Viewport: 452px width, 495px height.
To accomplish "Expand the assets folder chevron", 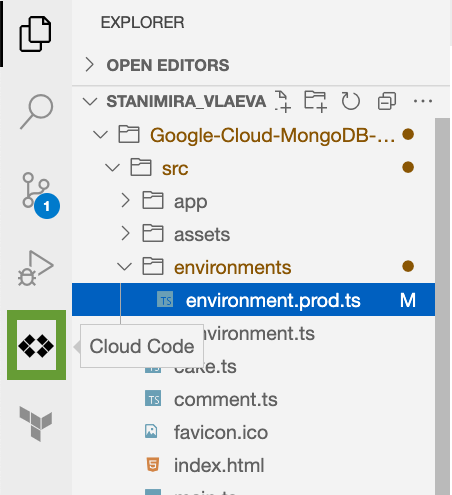I will 125,233.
